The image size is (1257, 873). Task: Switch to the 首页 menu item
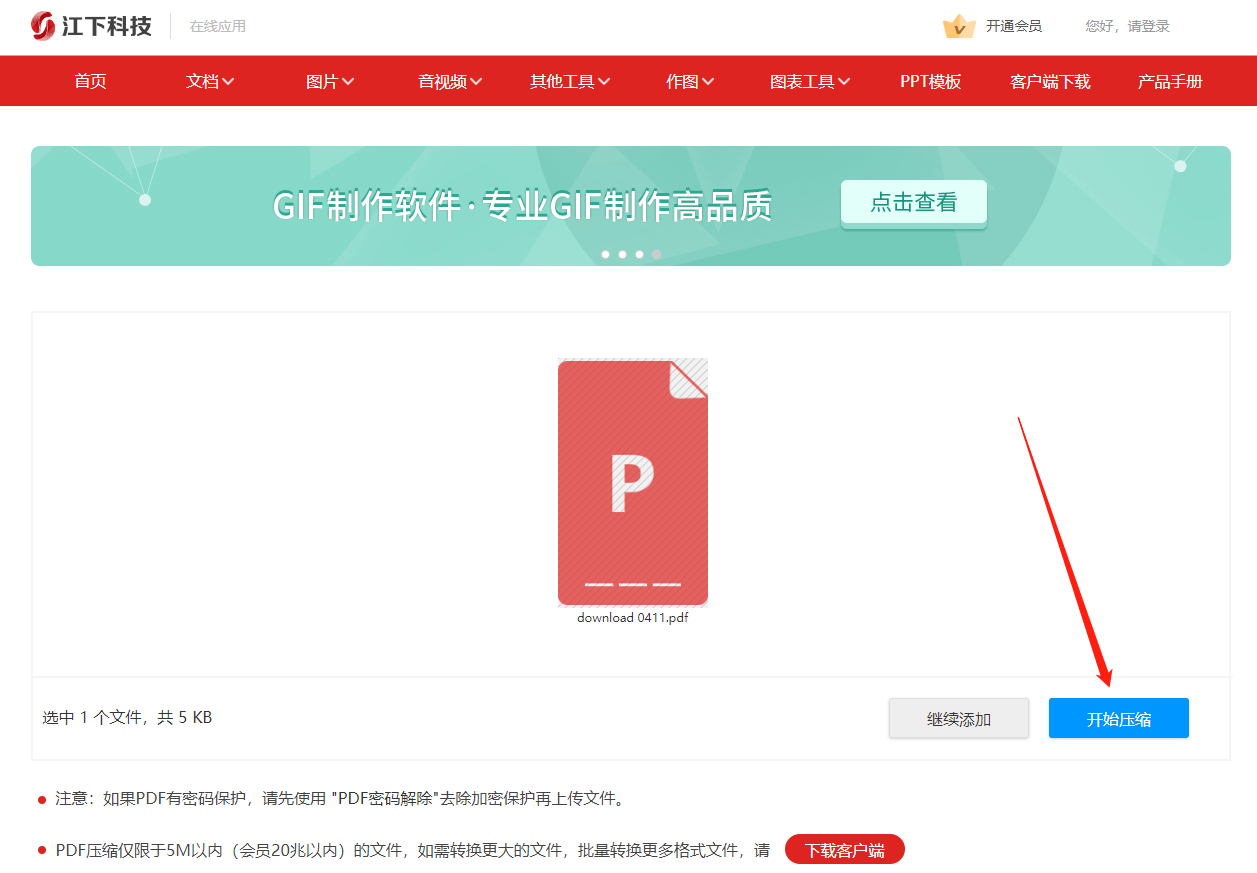(89, 81)
